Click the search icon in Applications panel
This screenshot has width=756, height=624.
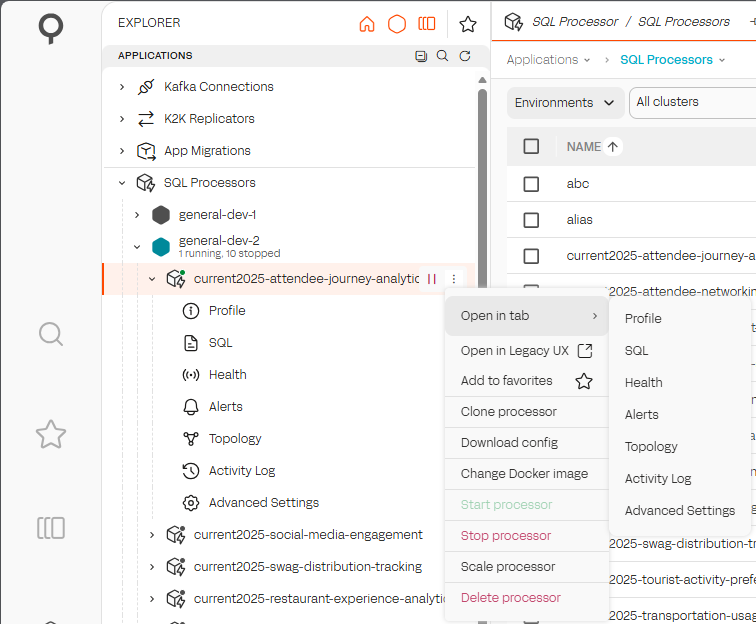tap(443, 56)
